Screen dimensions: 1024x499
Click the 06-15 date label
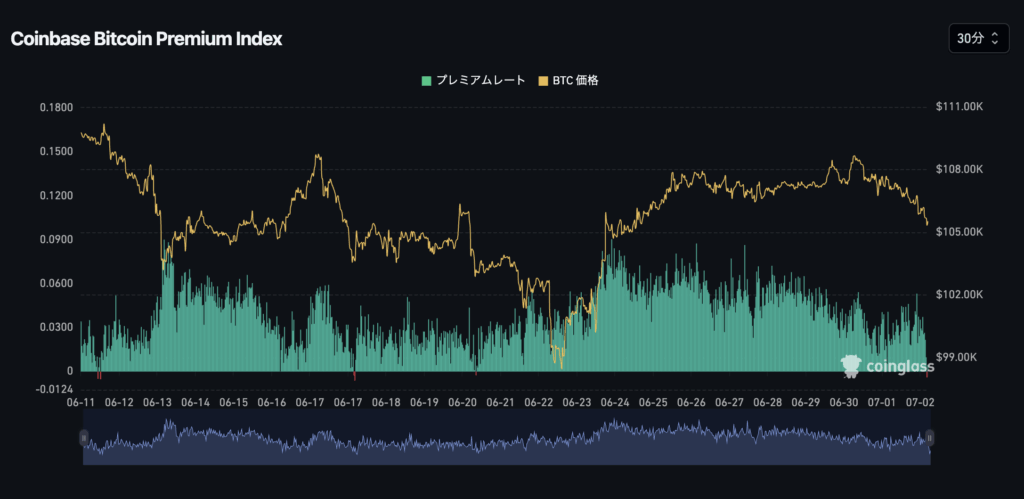click(234, 402)
